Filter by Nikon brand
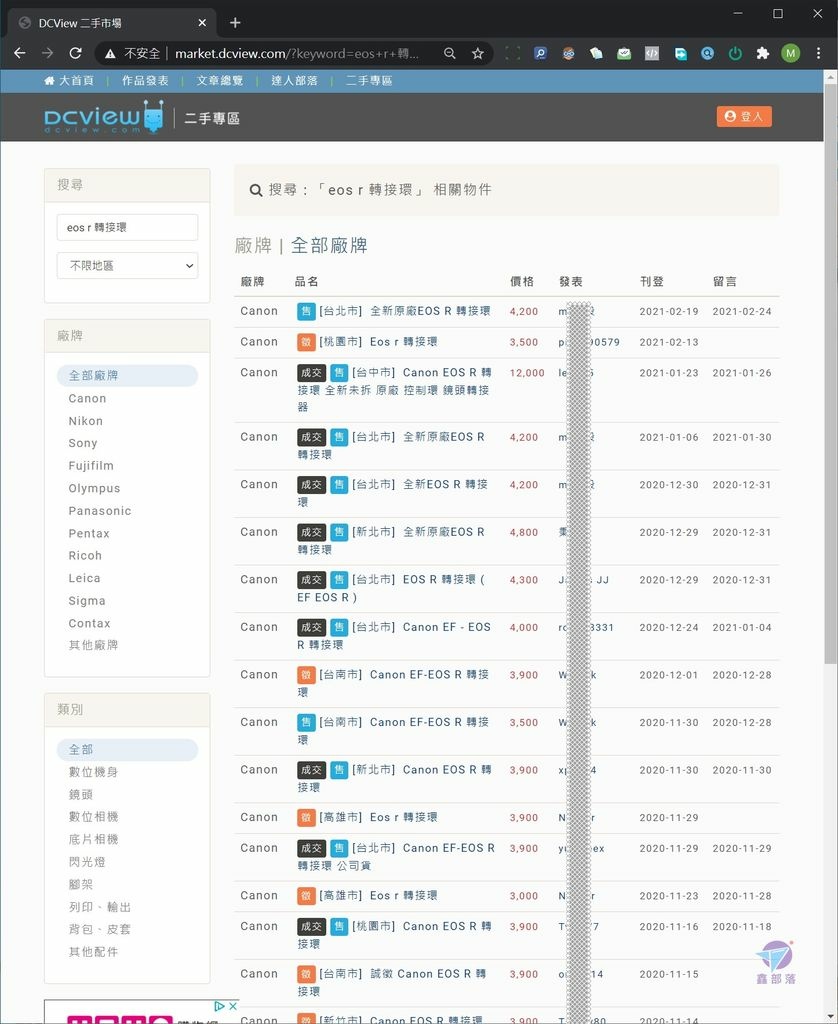This screenshot has width=838, height=1024. [86, 421]
